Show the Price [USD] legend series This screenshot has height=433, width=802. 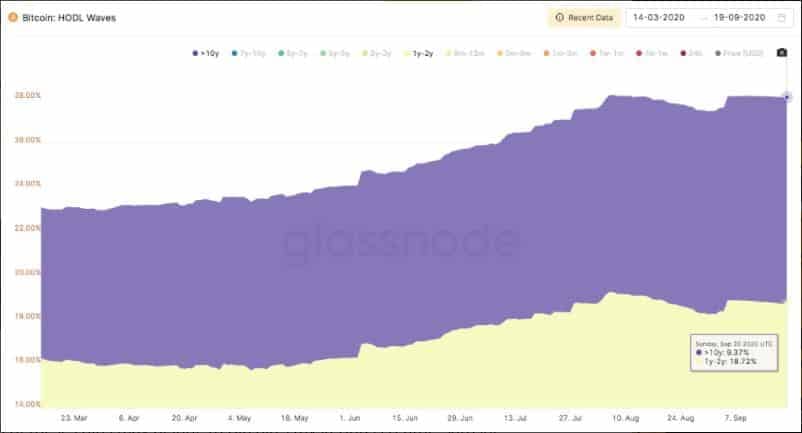tap(740, 53)
